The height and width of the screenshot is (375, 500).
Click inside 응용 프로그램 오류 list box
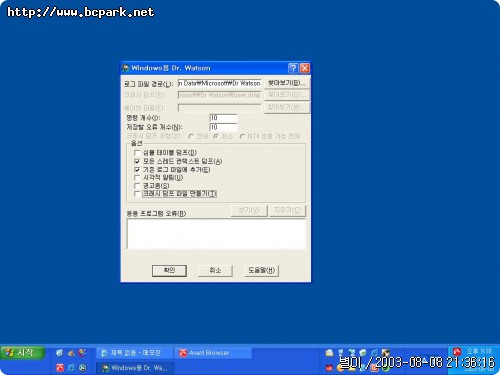point(216,234)
